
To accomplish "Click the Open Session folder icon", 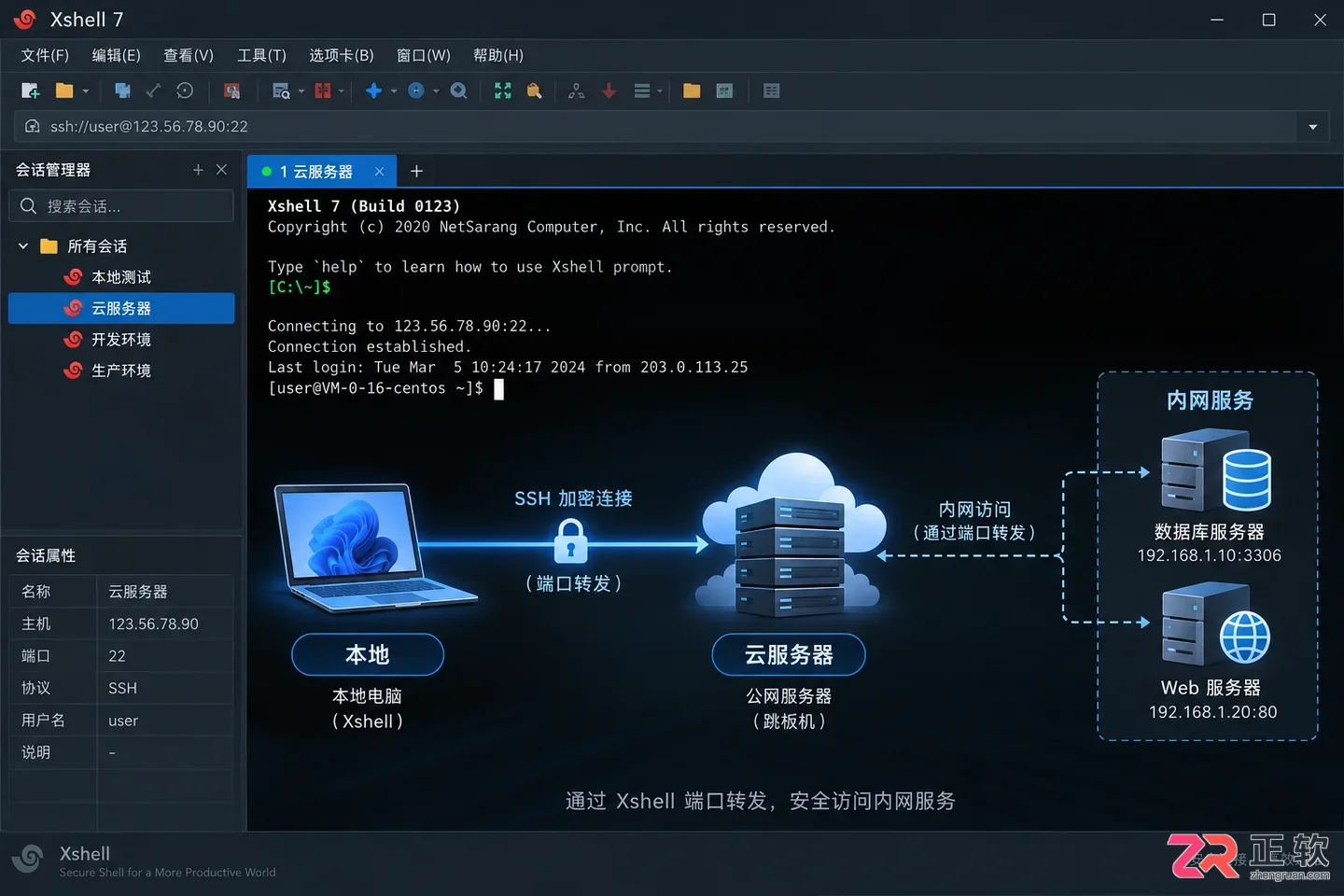I will tap(64, 91).
